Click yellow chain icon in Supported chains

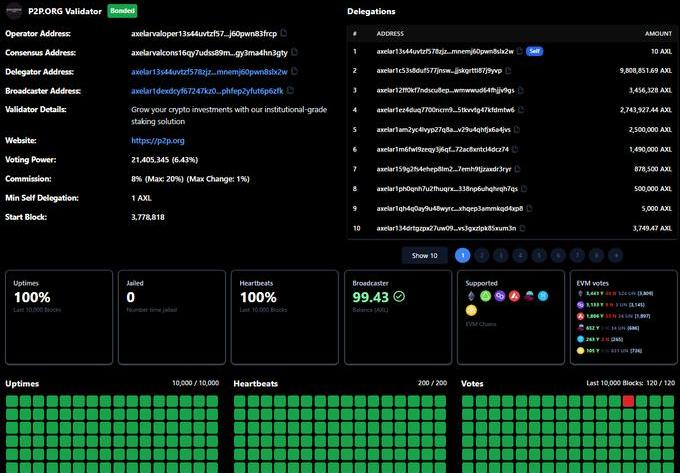(471, 310)
